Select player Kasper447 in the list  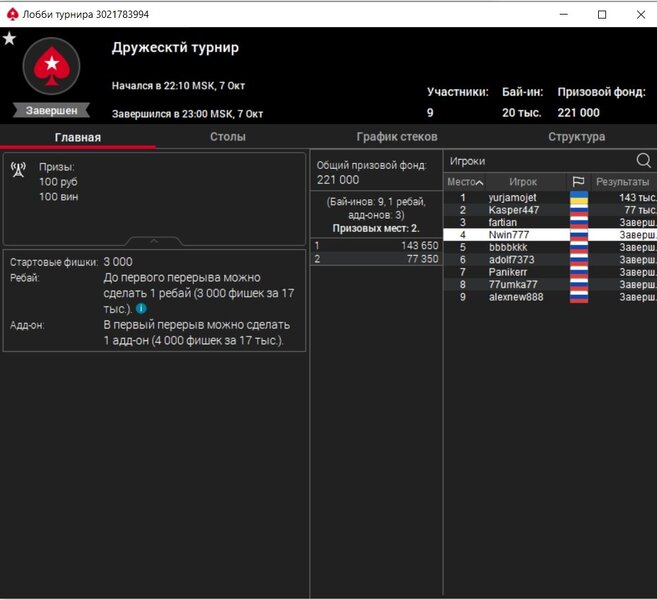point(513,210)
